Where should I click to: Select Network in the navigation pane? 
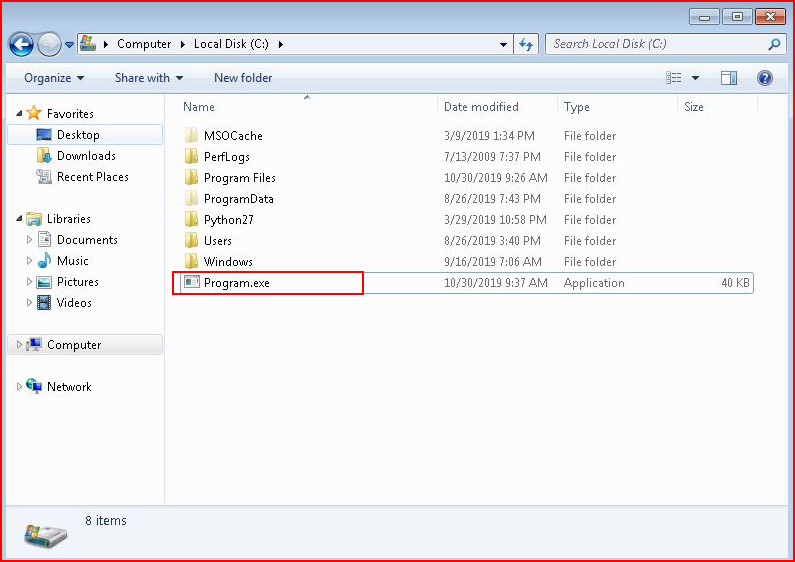[69, 387]
